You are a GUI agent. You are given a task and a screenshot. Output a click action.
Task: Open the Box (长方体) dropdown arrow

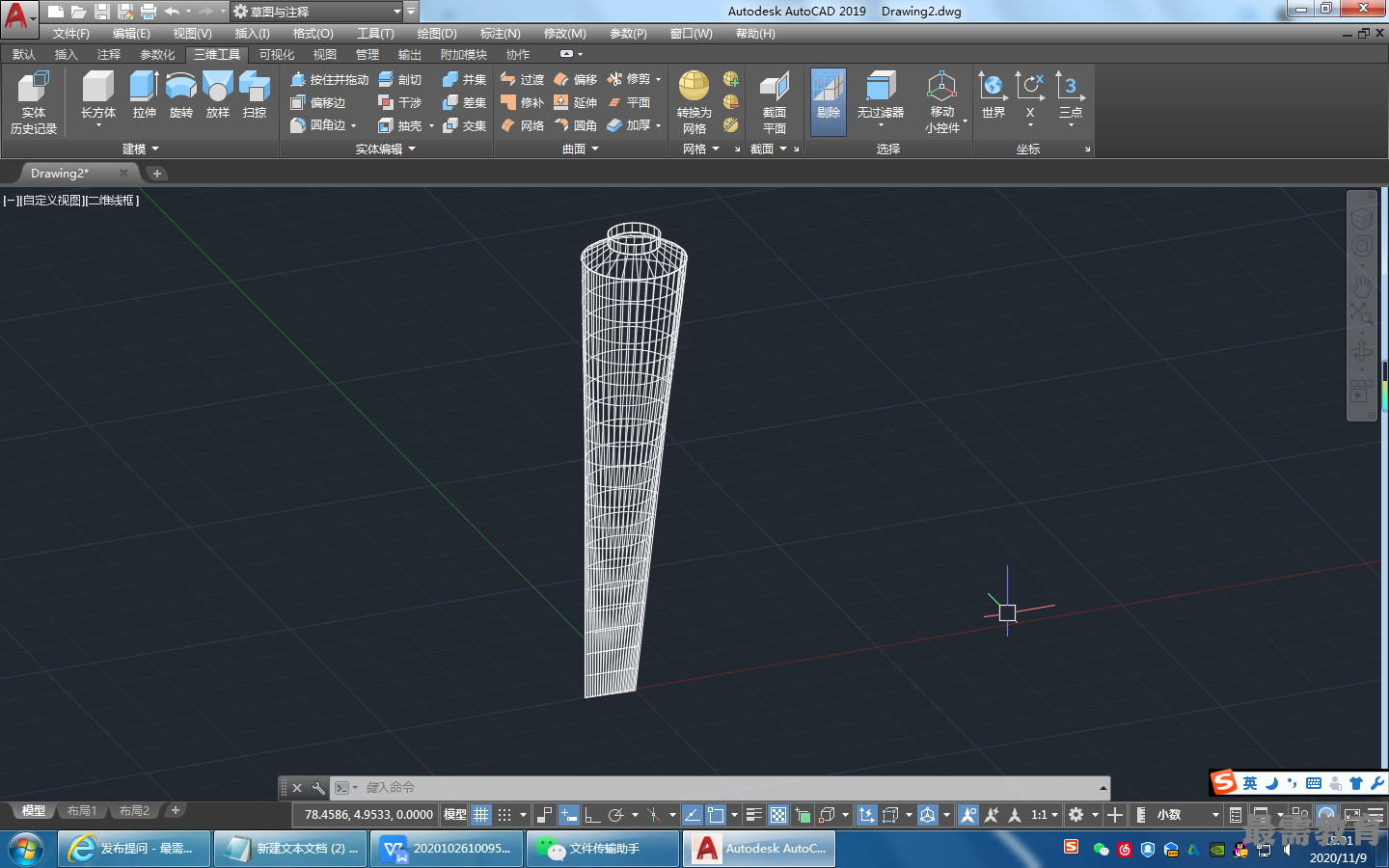click(98, 126)
